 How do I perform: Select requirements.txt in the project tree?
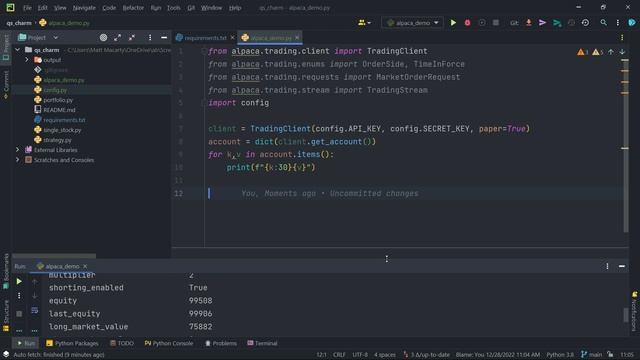point(64,120)
